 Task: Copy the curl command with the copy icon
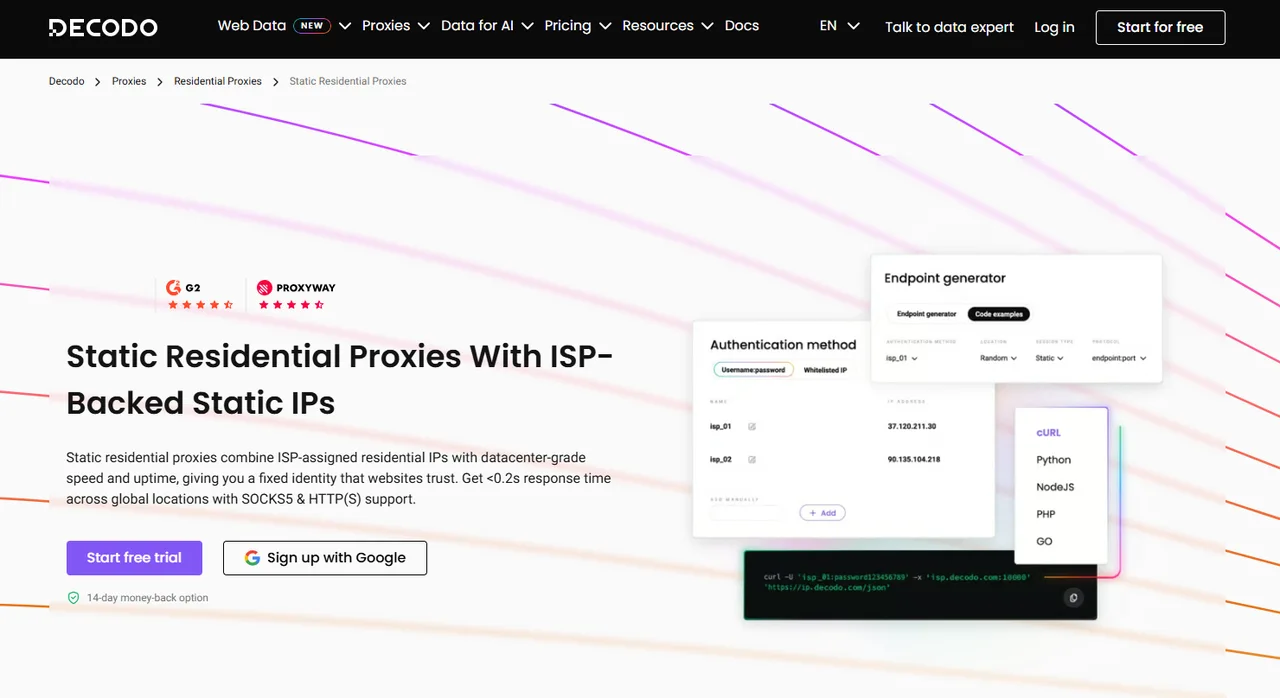(x=1073, y=598)
